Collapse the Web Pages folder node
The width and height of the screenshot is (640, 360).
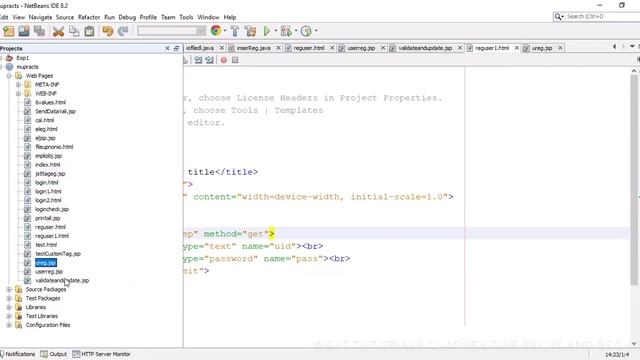pos(9,76)
